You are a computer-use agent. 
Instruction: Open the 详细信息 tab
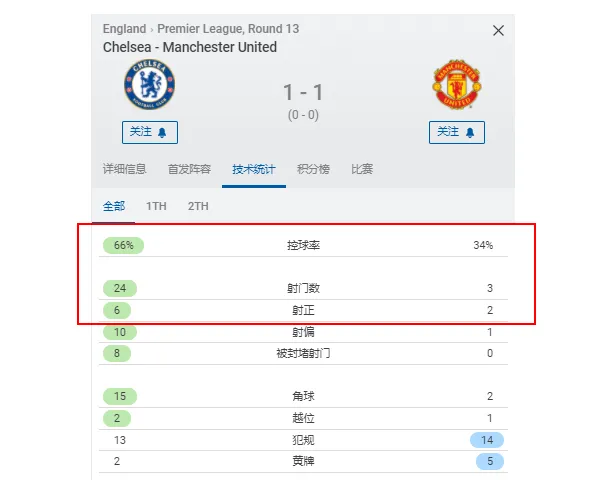pos(125,169)
